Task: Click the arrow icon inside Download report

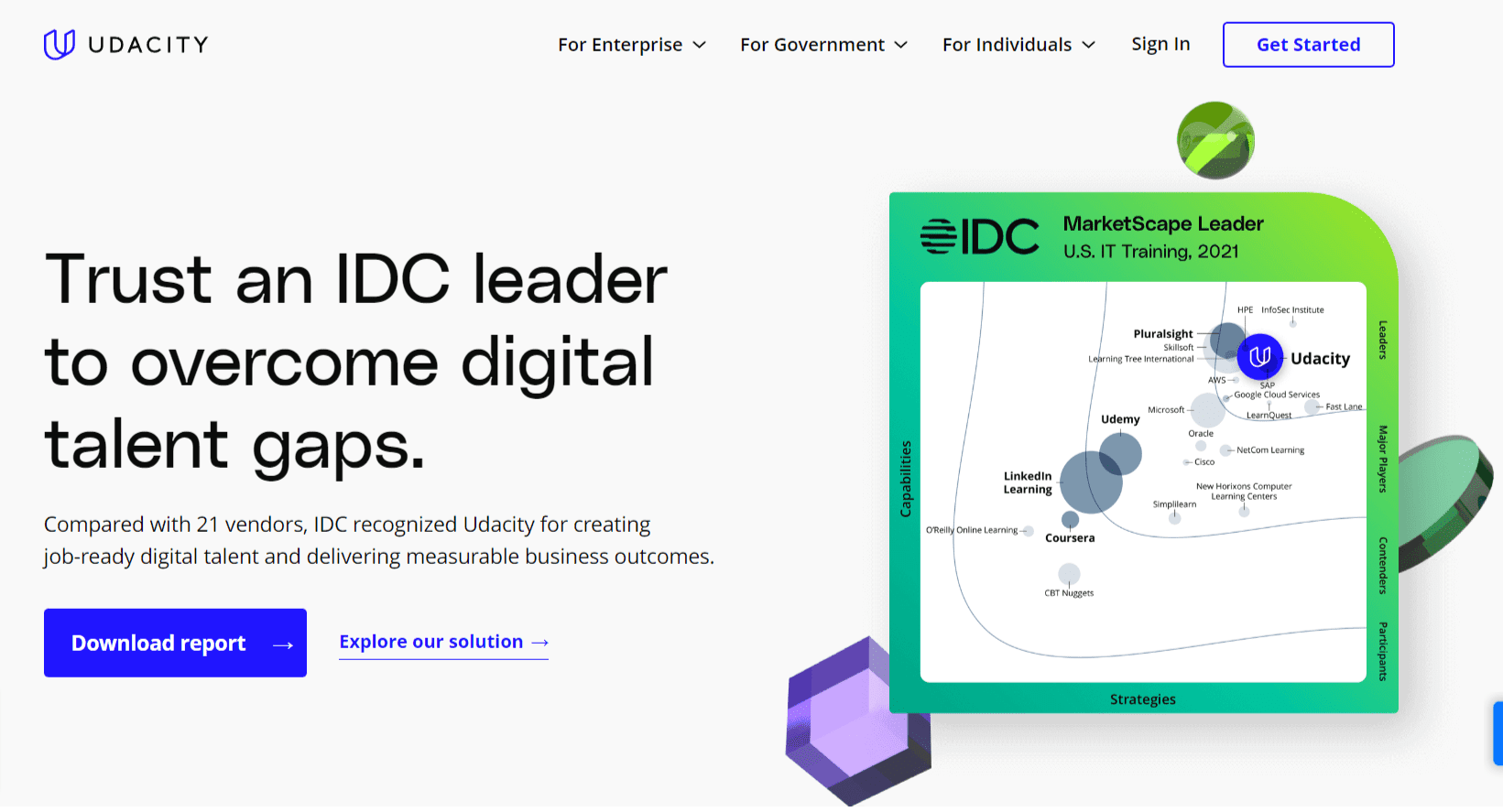Action: pyautogui.click(x=283, y=644)
